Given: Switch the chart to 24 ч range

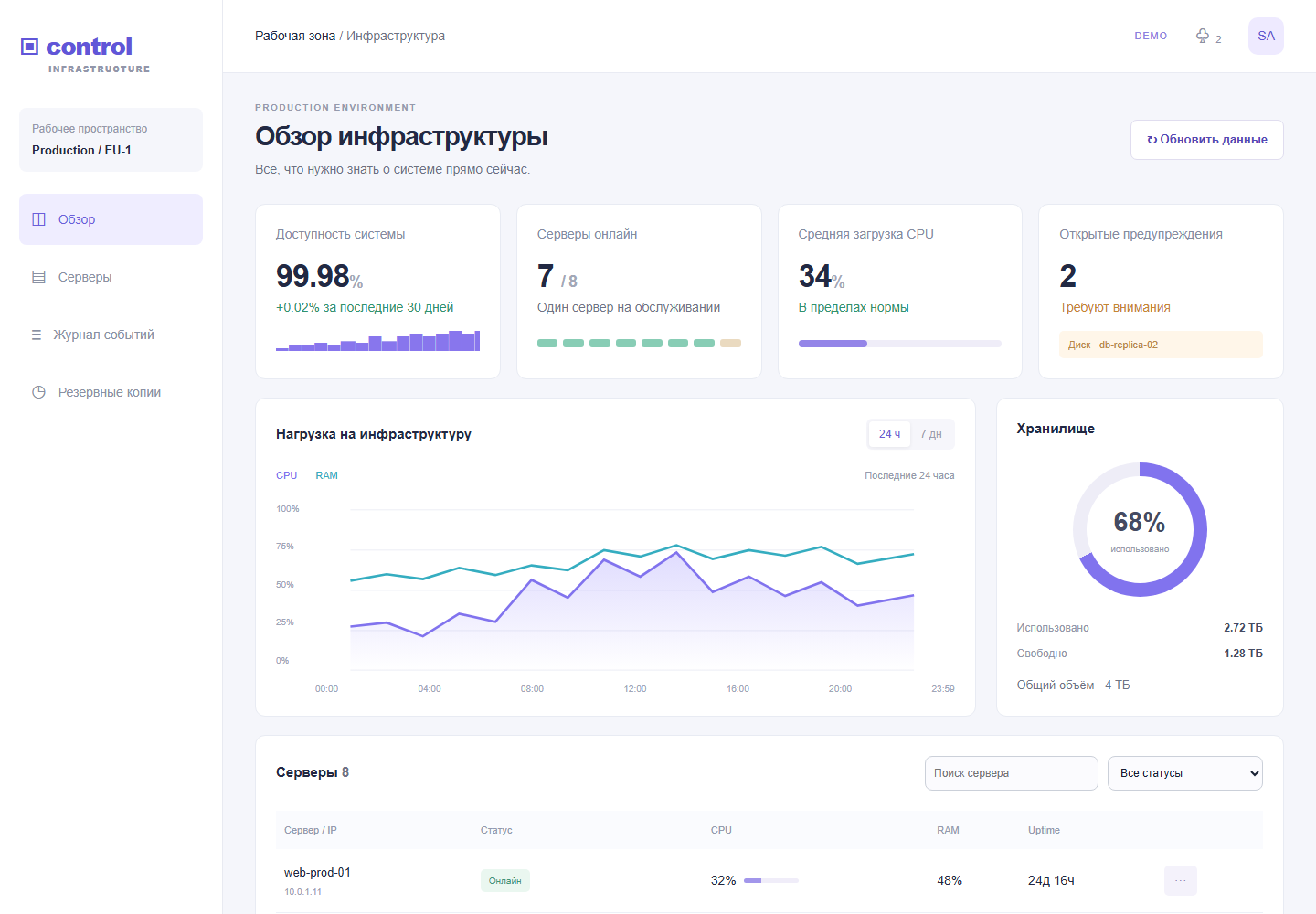Looking at the screenshot, I should [889, 434].
